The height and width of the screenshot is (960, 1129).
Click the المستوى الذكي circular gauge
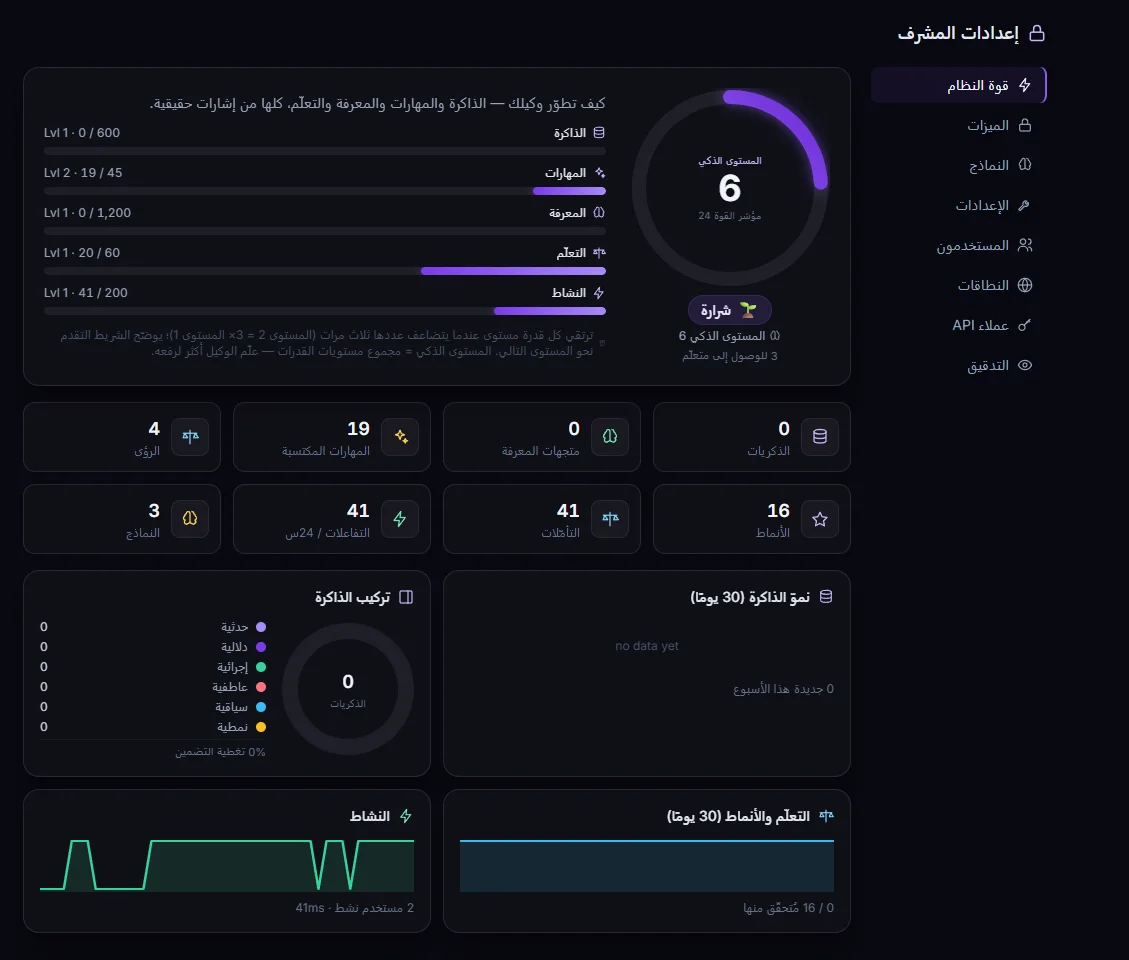point(729,187)
